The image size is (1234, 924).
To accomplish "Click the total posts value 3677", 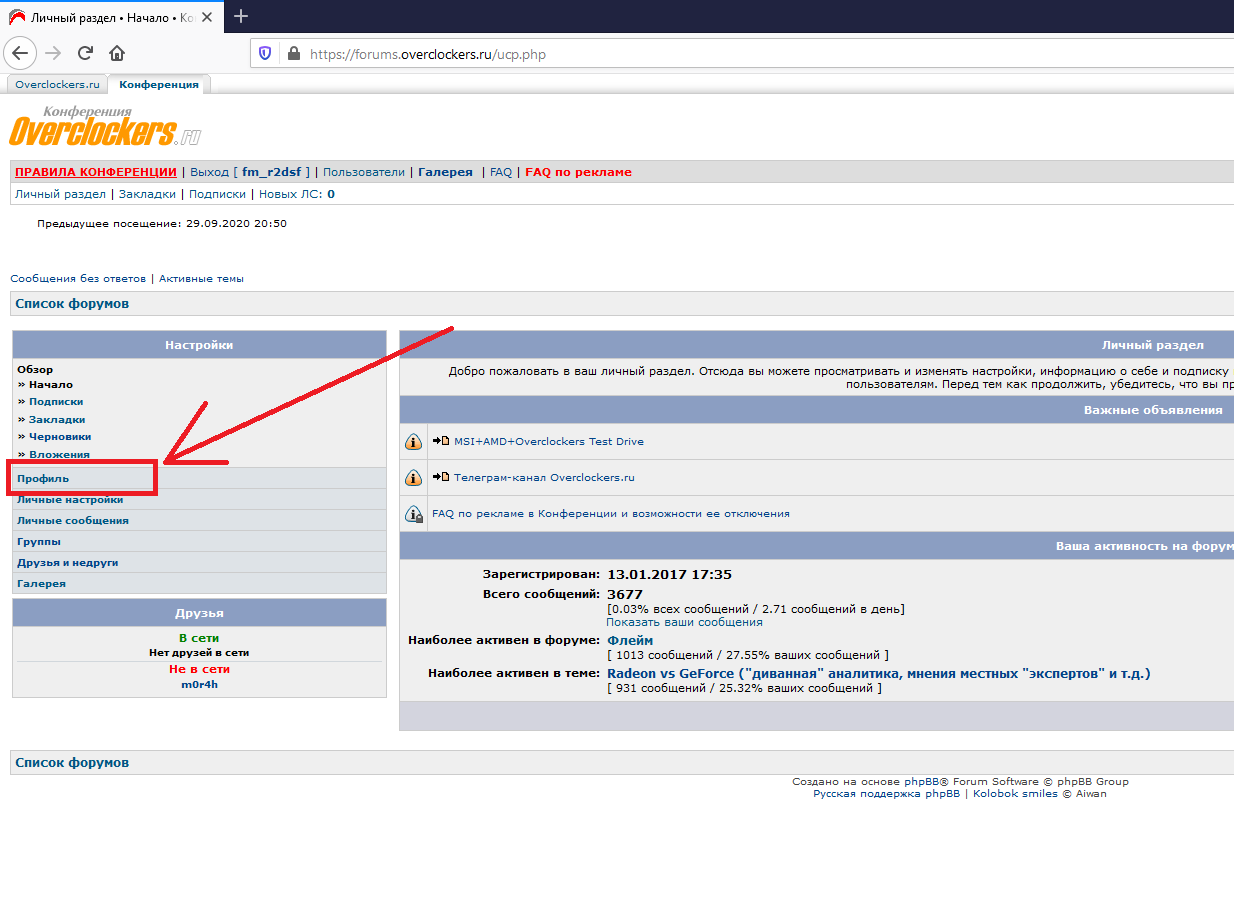I will [625, 594].
